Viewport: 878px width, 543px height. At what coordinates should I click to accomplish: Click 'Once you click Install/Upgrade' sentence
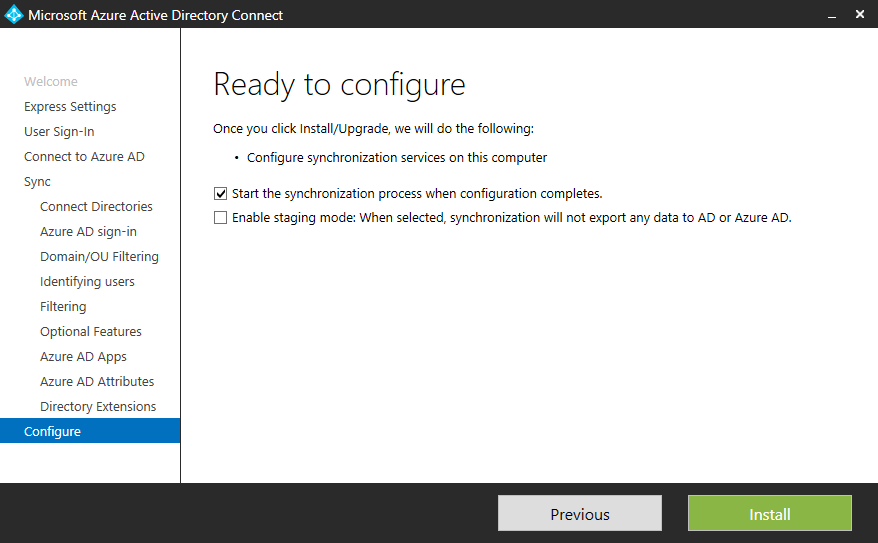point(373,129)
